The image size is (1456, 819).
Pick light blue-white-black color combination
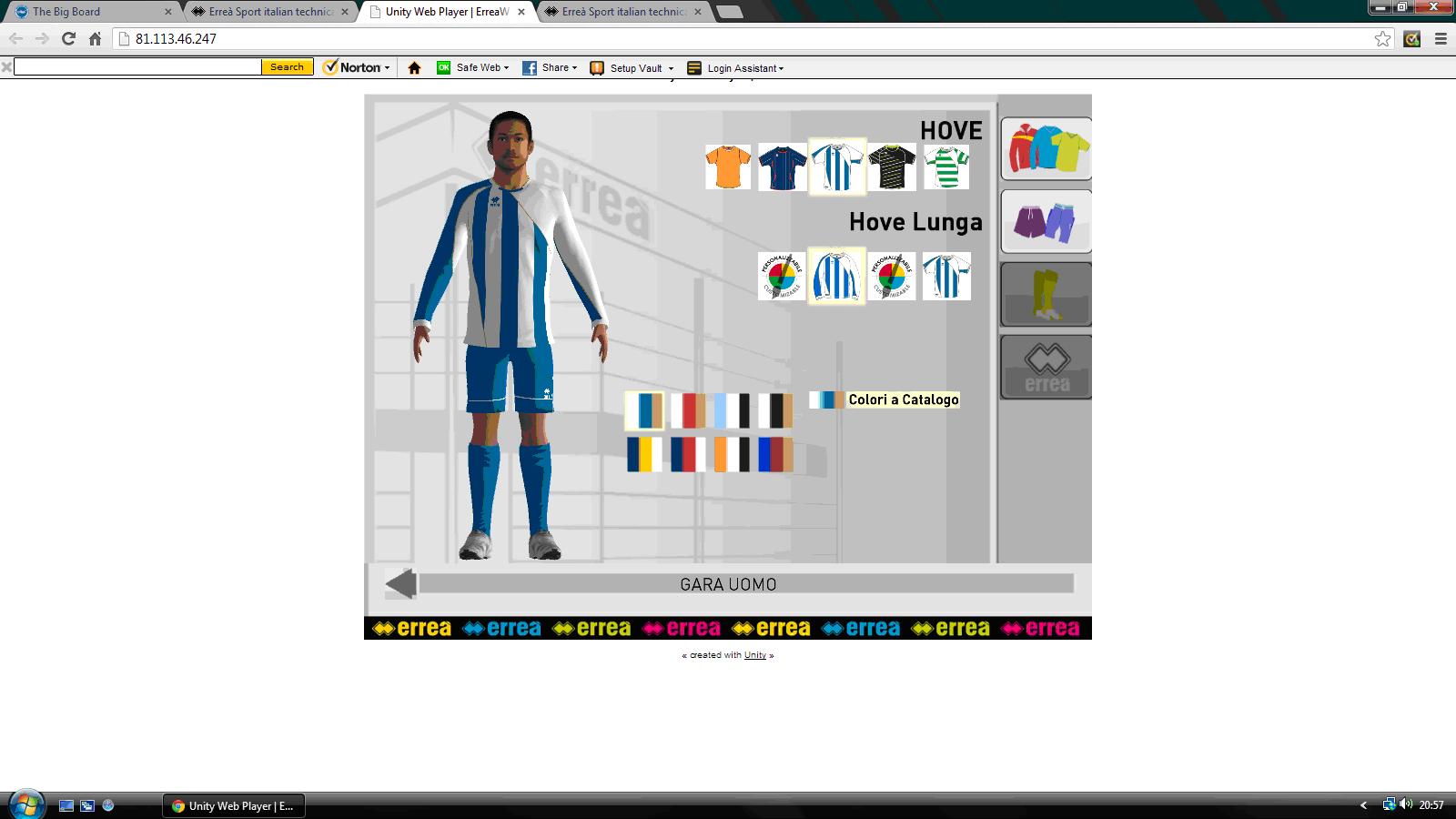click(x=732, y=410)
